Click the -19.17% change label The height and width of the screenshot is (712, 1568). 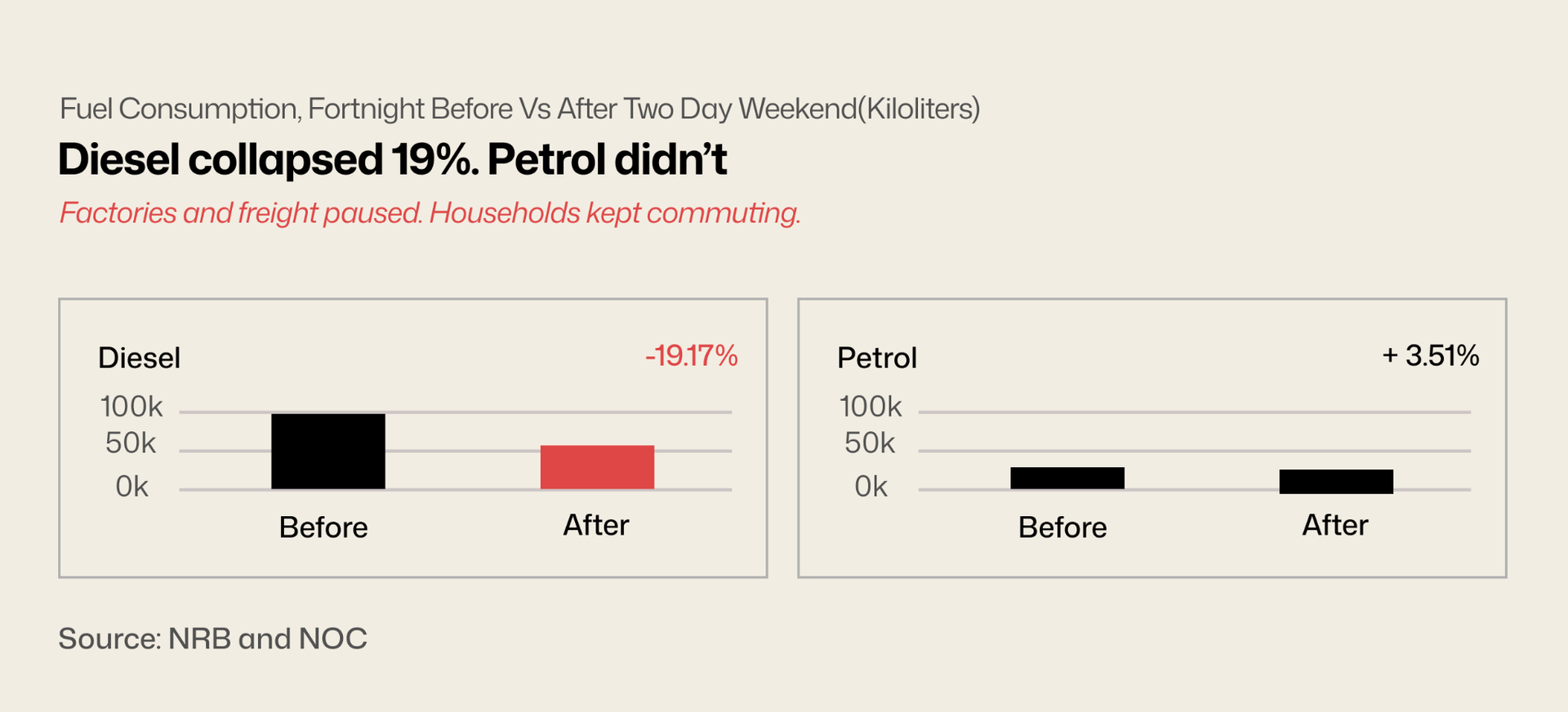click(x=691, y=356)
